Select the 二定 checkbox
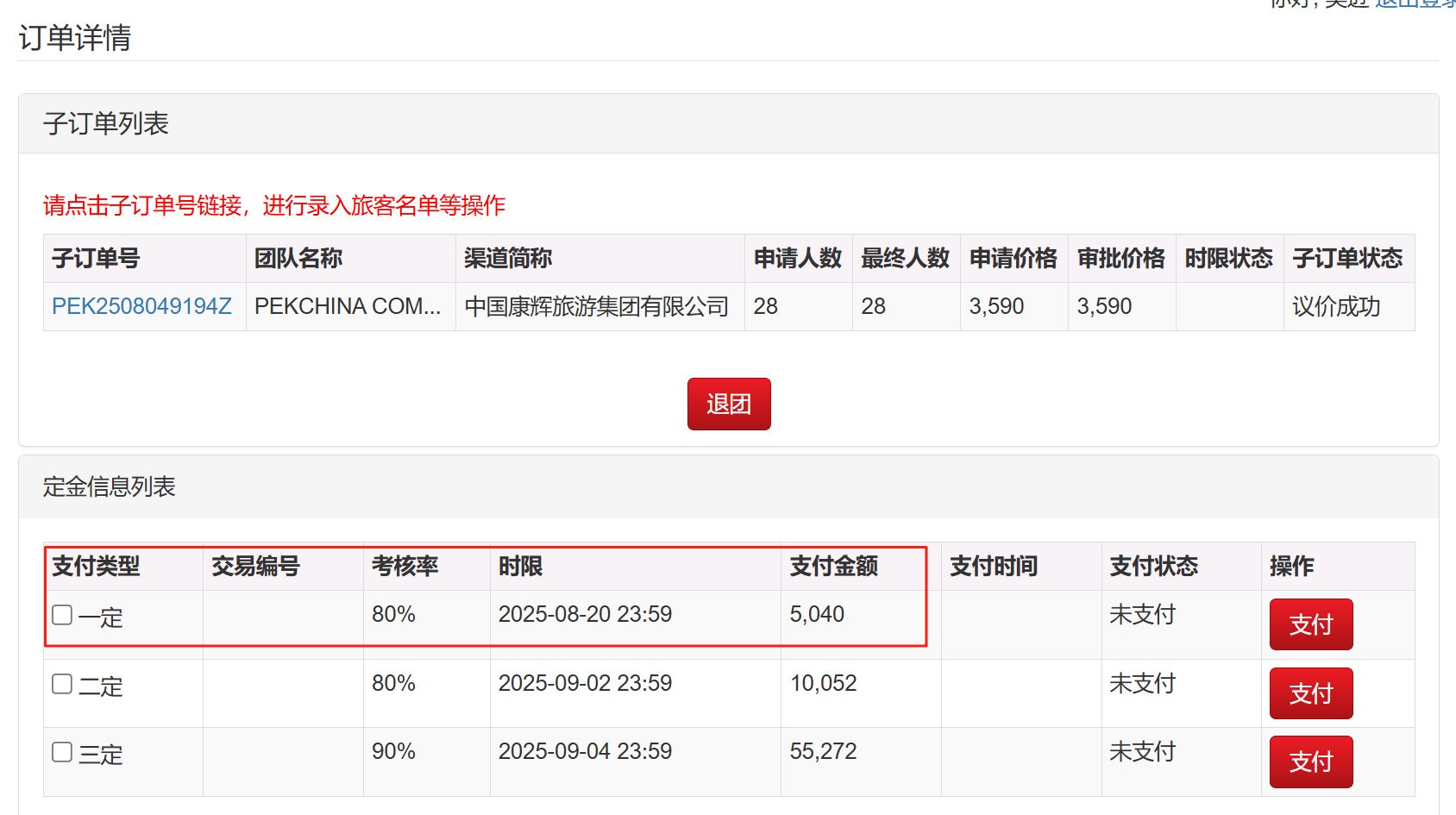The image size is (1456, 815). [62, 684]
